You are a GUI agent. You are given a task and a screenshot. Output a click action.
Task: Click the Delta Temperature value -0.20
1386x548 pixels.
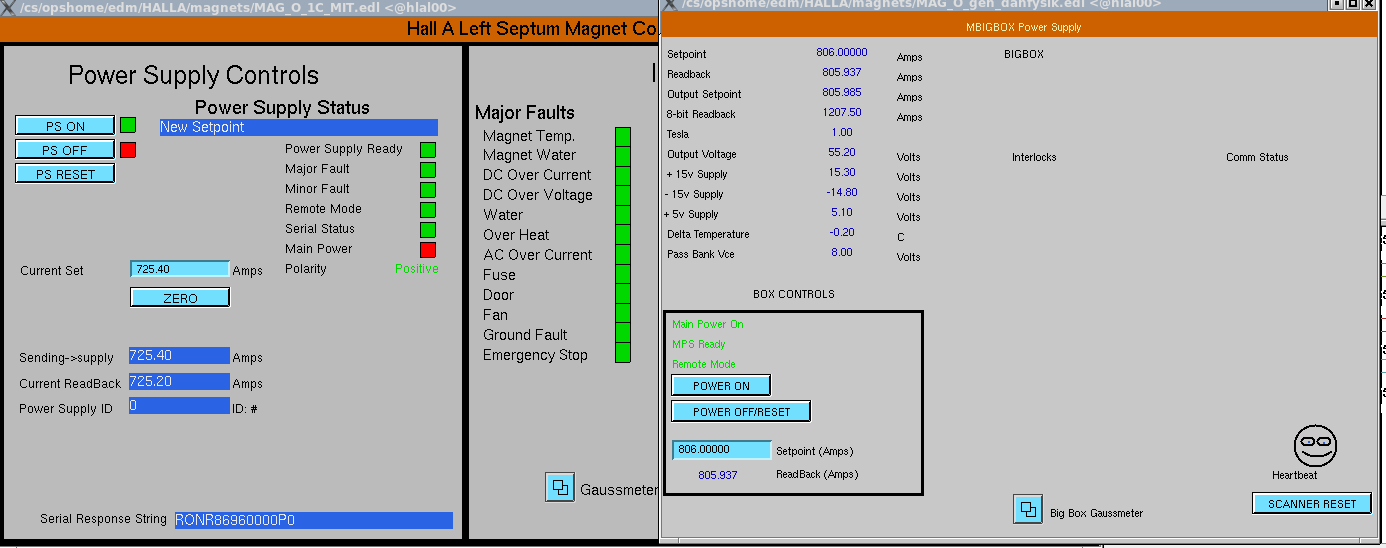[x=842, y=233]
